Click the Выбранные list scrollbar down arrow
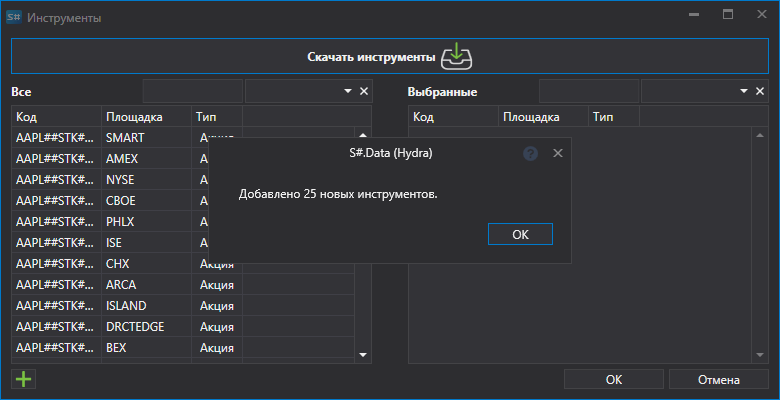 click(x=760, y=355)
